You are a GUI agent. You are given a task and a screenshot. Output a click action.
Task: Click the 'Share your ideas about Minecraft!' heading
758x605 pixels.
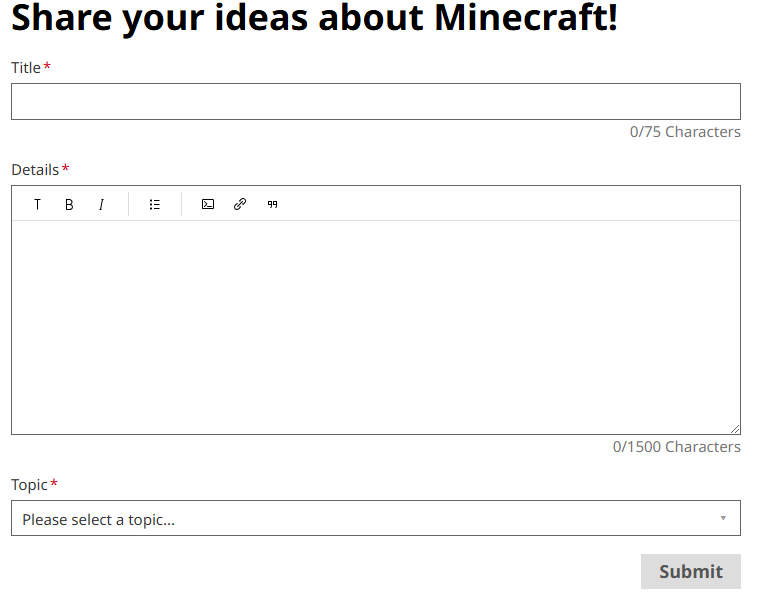tap(314, 18)
